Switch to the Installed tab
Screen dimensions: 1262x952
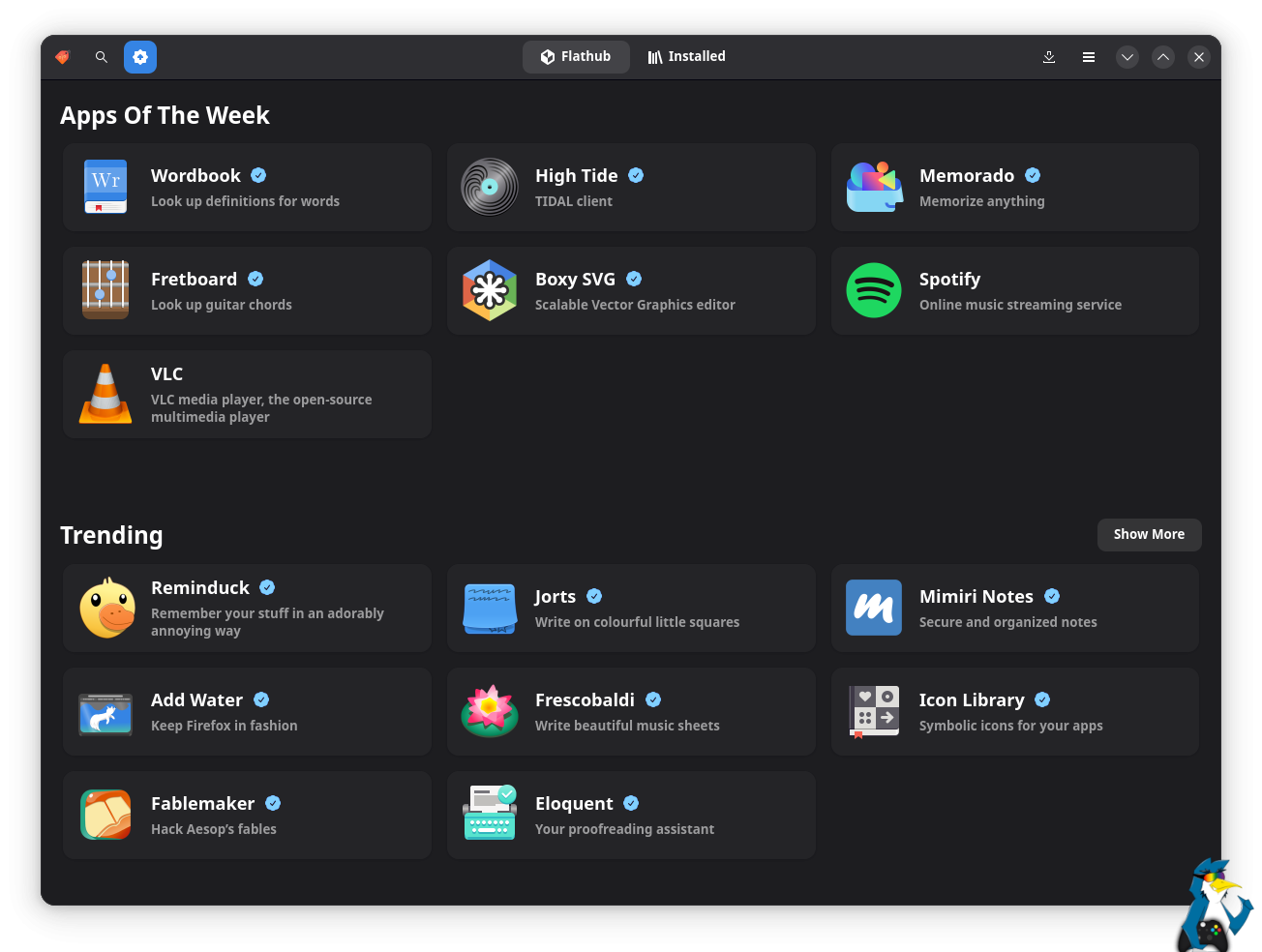687,57
